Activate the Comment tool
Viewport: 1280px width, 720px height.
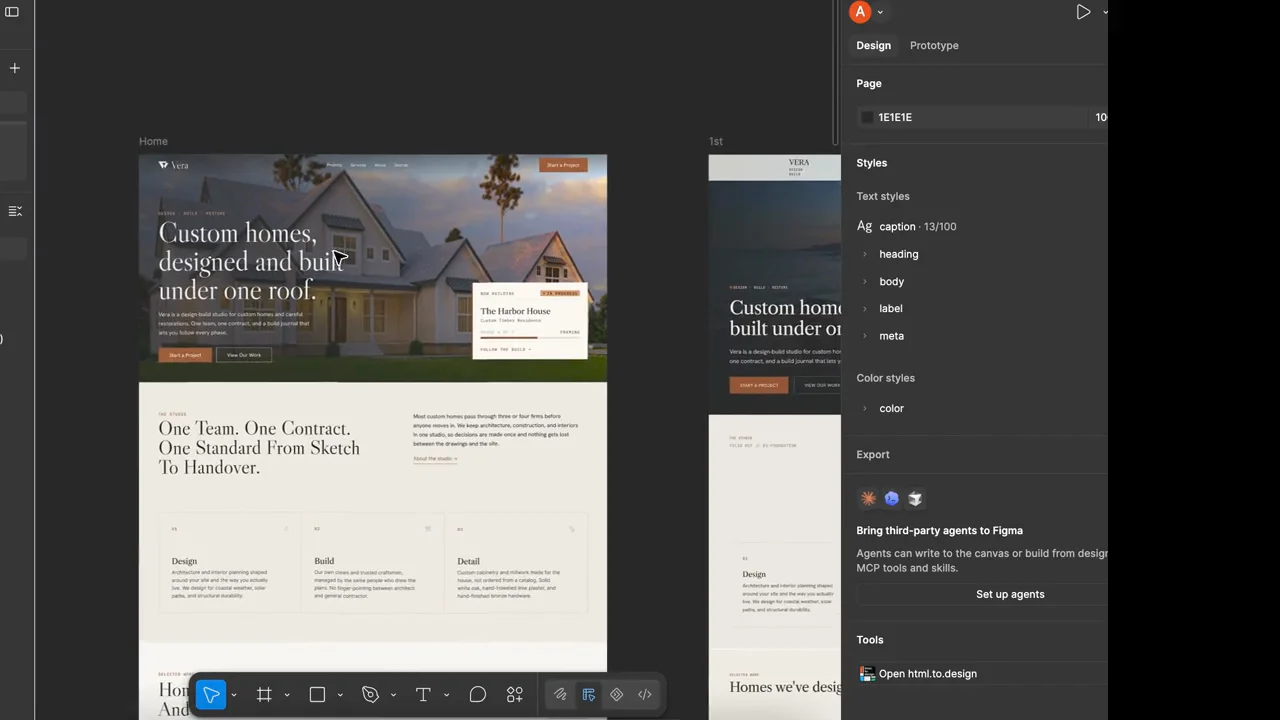pyautogui.click(x=477, y=695)
